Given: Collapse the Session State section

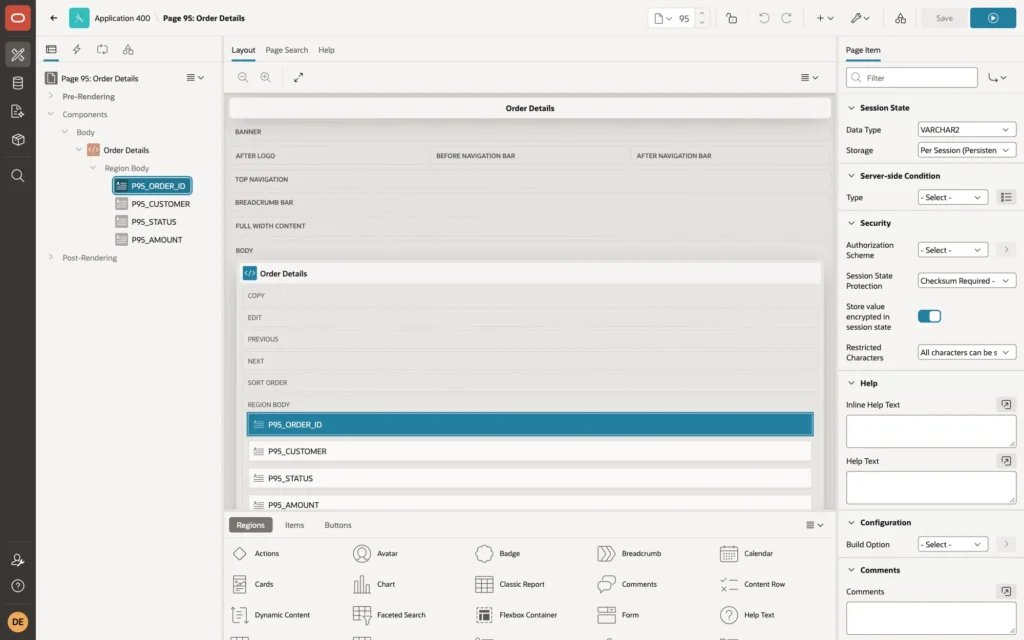Looking at the screenshot, I should (851, 108).
